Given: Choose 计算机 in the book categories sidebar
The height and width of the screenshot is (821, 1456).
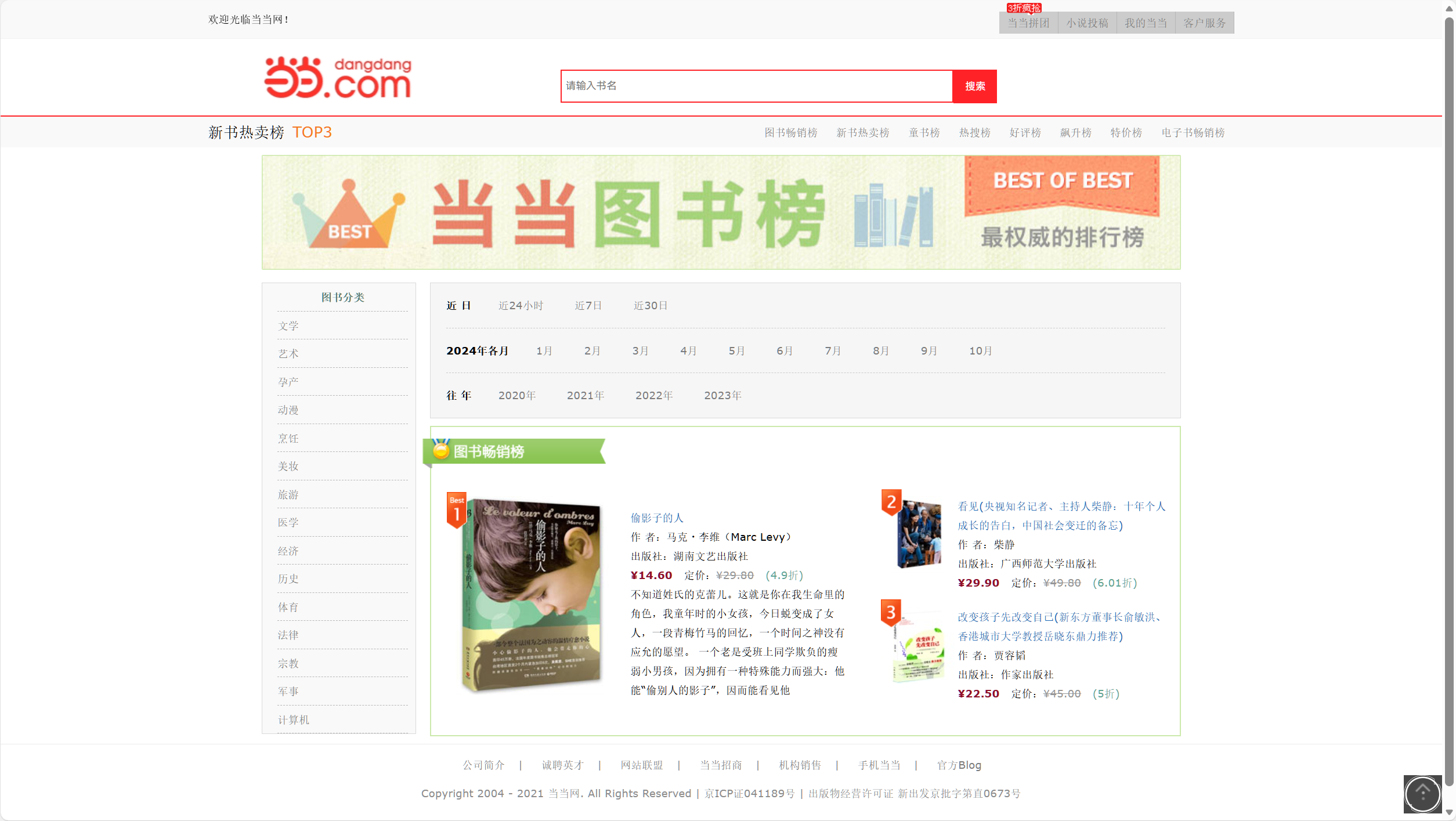Looking at the screenshot, I should 294,720.
